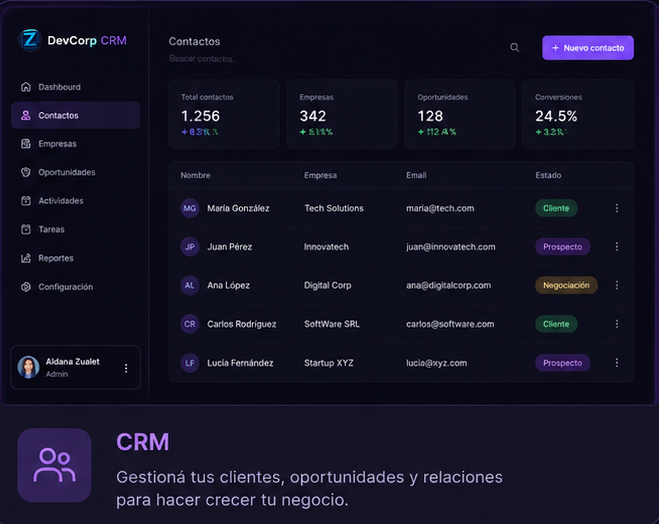Open the Dashboard home icon in sidebar
This screenshot has width=659, height=524.
[26, 87]
